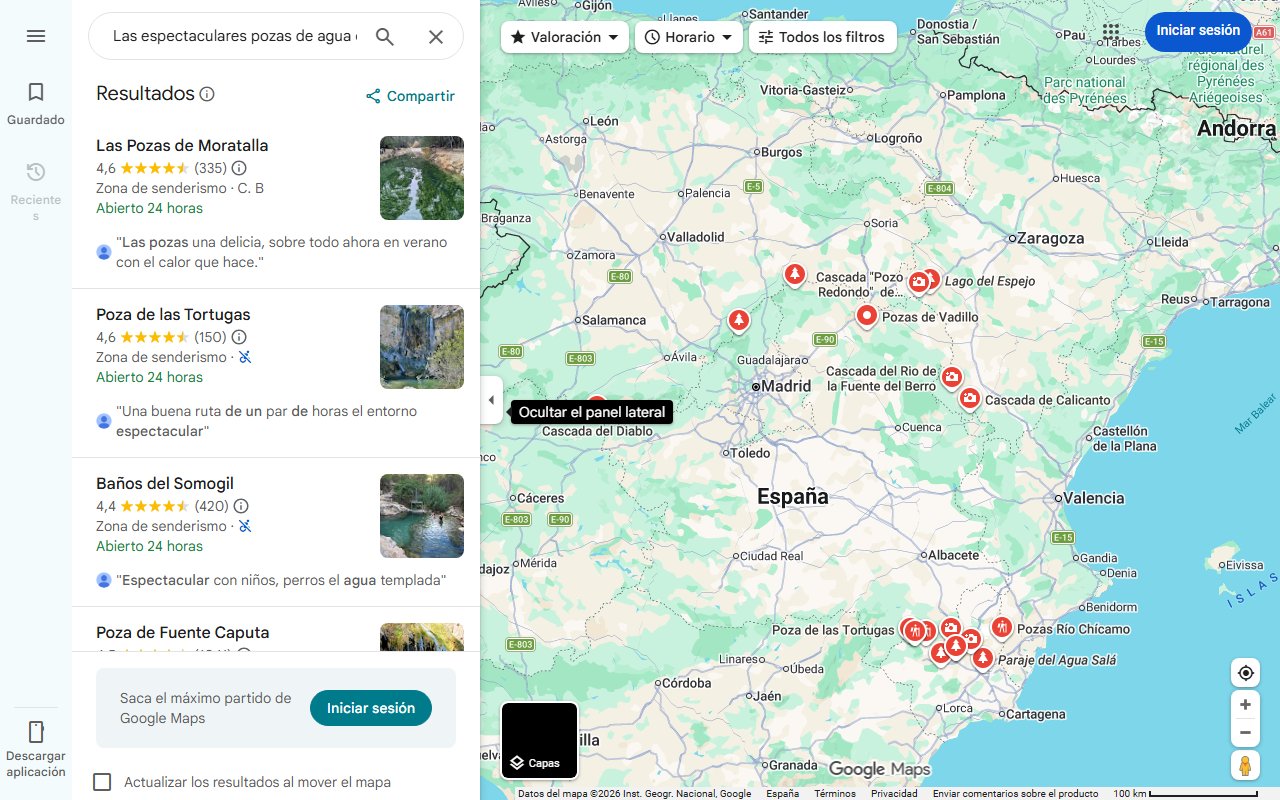Click the search magnifier icon
The image size is (1280, 800).
click(x=385, y=36)
